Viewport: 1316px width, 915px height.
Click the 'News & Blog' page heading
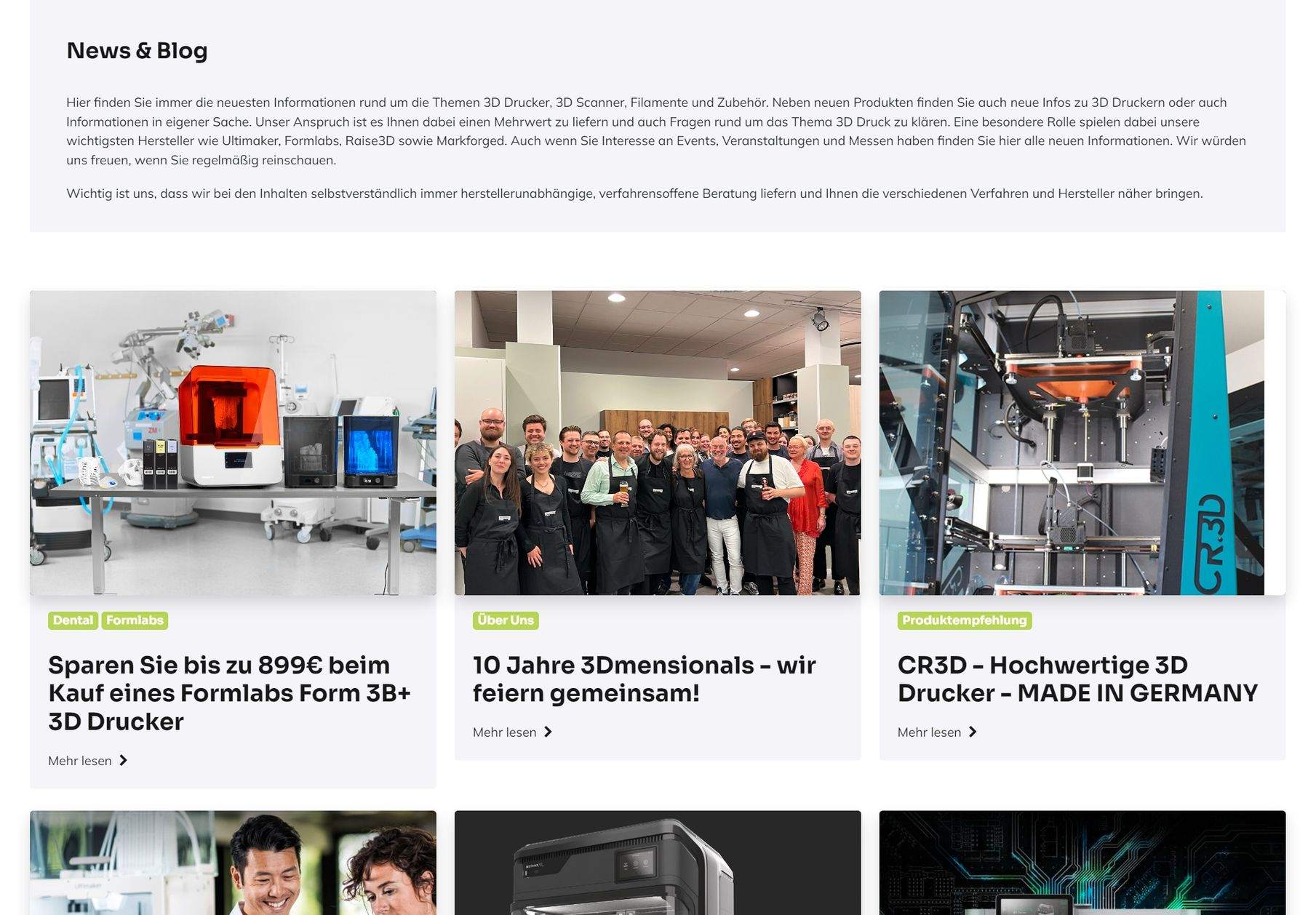pos(137,51)
